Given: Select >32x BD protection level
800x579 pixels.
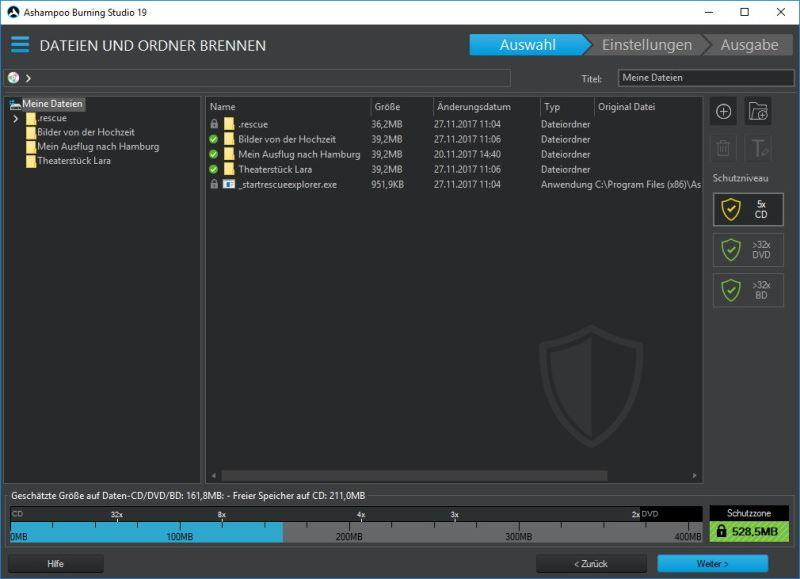Looking at the screenshot, I should coord(748,290).
